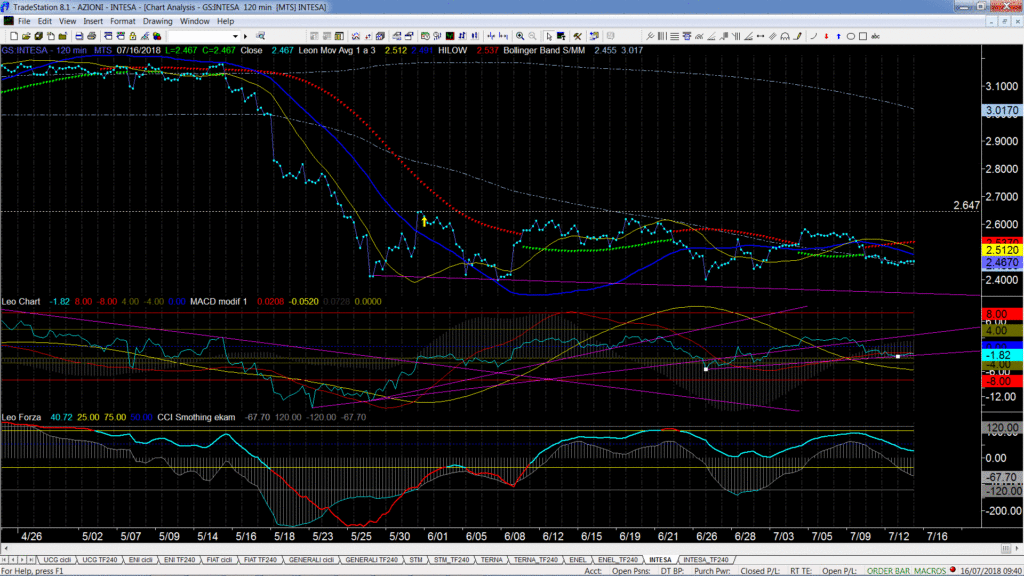Image resolution: width=1024 pixels, height=576 pixels.
Task: Select the pencil drawing tool
Action: point(797,36)
